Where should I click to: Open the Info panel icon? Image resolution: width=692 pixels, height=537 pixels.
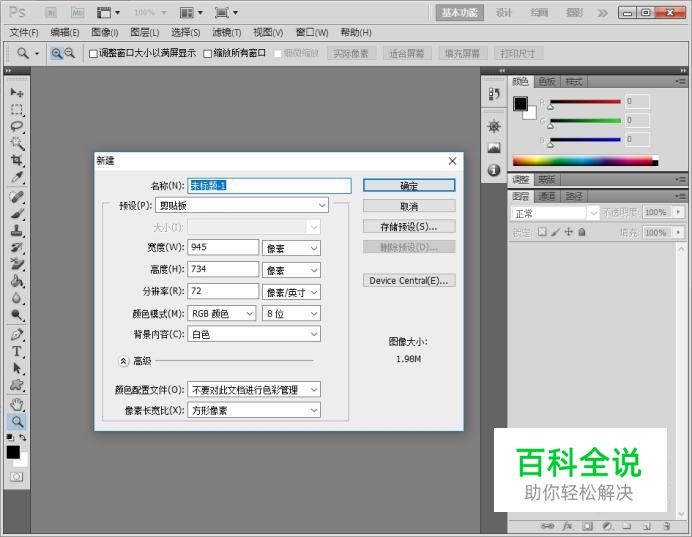coord(494,170)
